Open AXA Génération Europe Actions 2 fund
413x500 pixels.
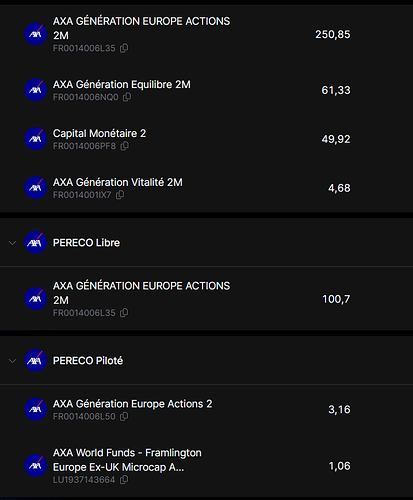pyautogui.click(x=132, y=404)
